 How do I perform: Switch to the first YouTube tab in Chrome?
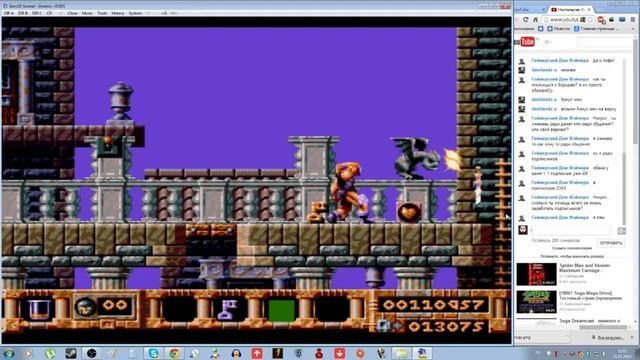[529, 9]
